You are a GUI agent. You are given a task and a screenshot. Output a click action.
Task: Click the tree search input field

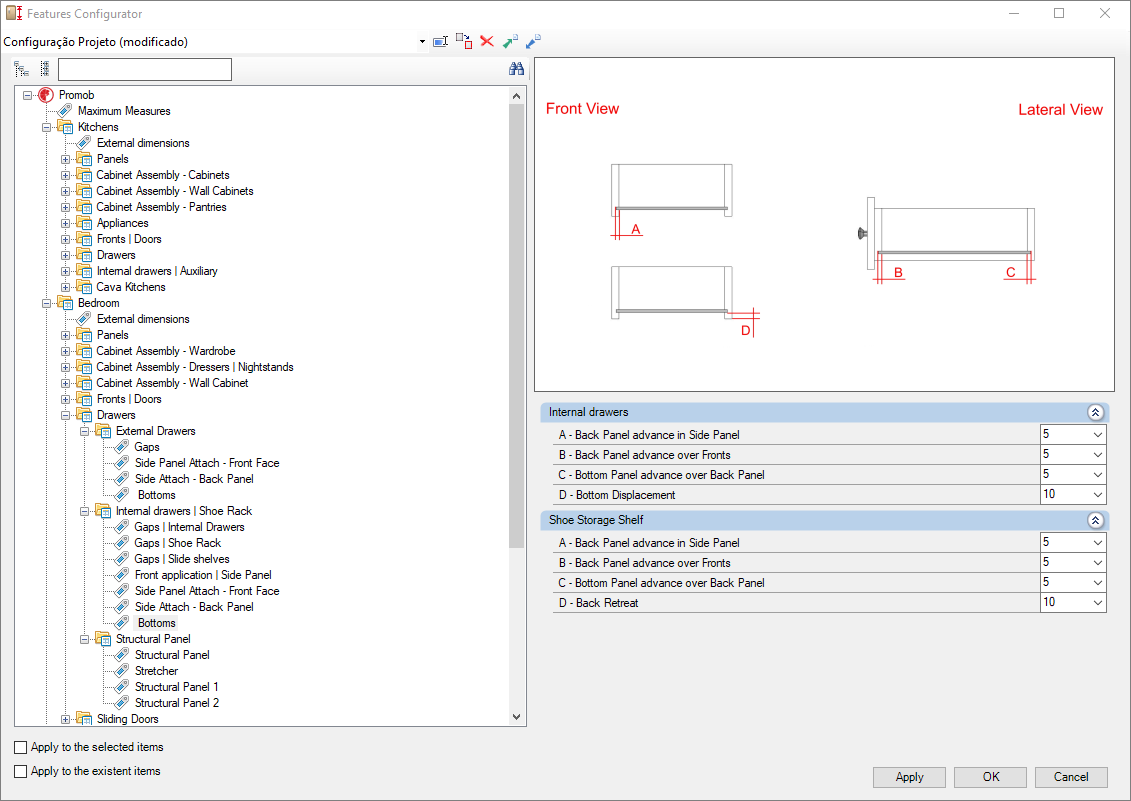click(145, 69)
